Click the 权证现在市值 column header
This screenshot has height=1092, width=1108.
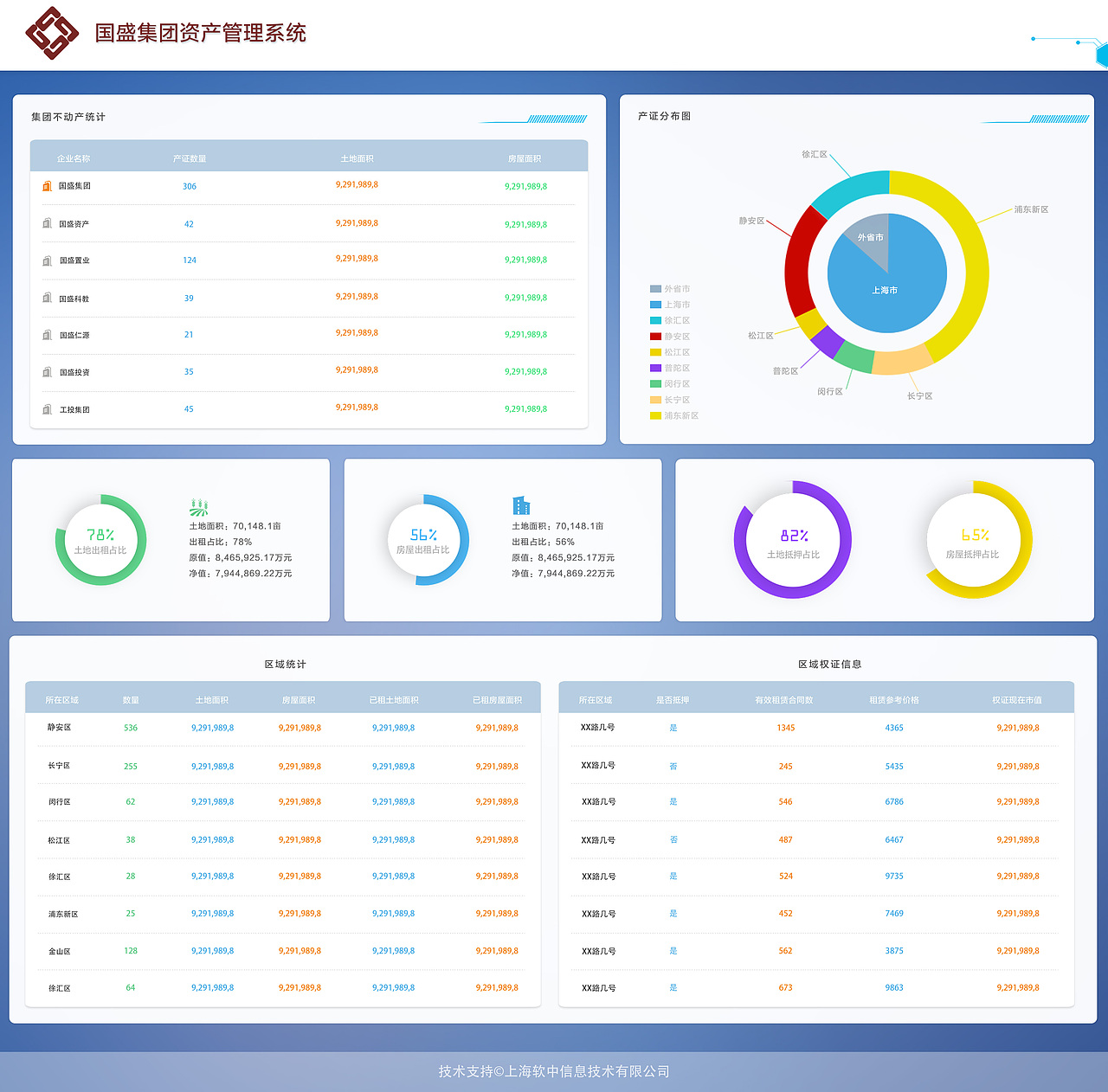[1017, 700]
